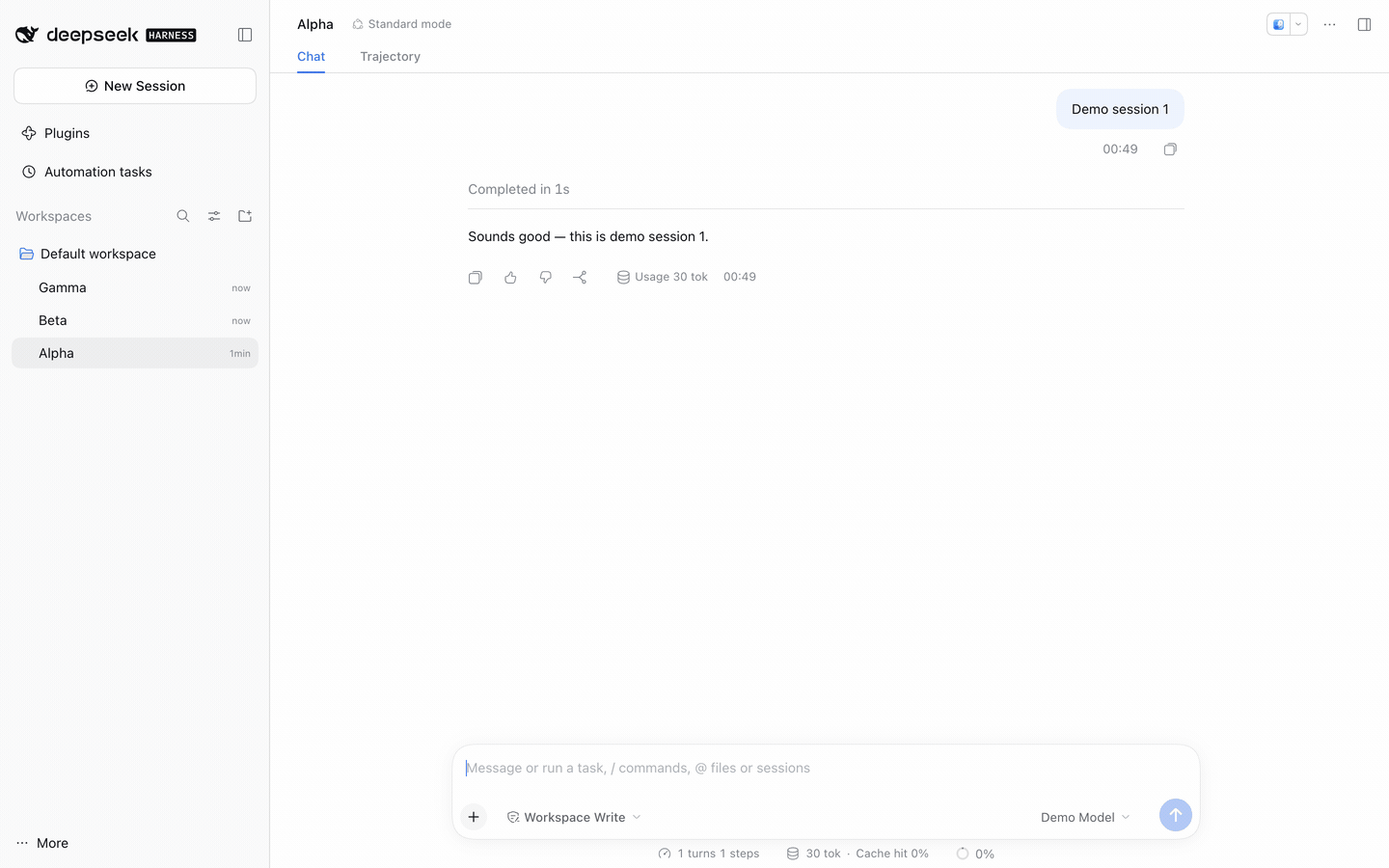1389x868 pixels.
Task: Copy the 'Demo session 1' user message
Action: coord(1170,149)
